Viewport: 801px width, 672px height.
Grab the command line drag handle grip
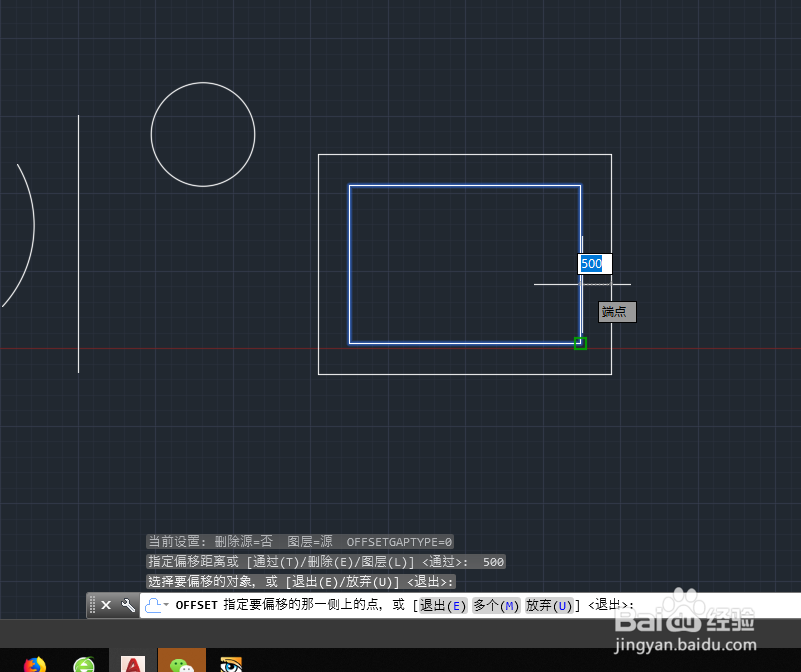[x=92, y=605]
